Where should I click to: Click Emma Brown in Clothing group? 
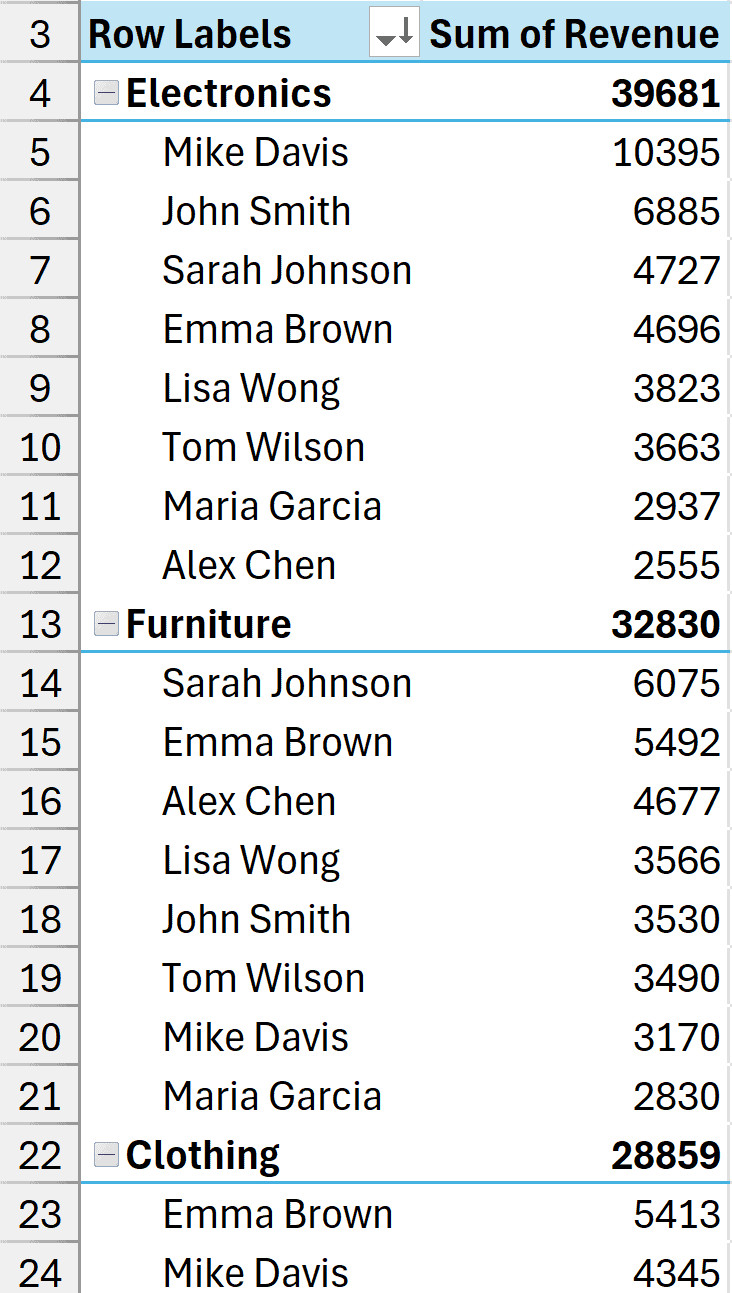pyautogui.click(x=278, y=1214)
